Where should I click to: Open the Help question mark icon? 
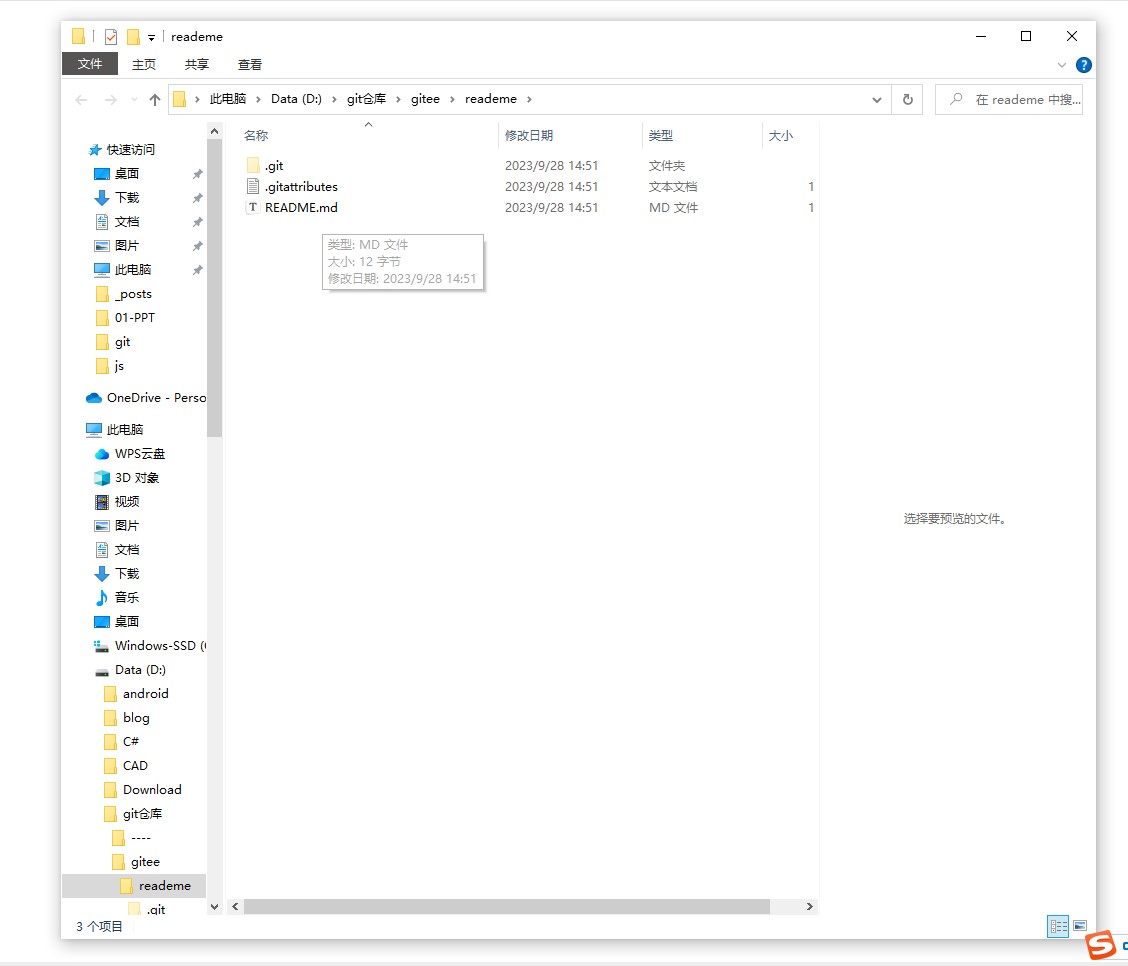tap(1083, 65)
